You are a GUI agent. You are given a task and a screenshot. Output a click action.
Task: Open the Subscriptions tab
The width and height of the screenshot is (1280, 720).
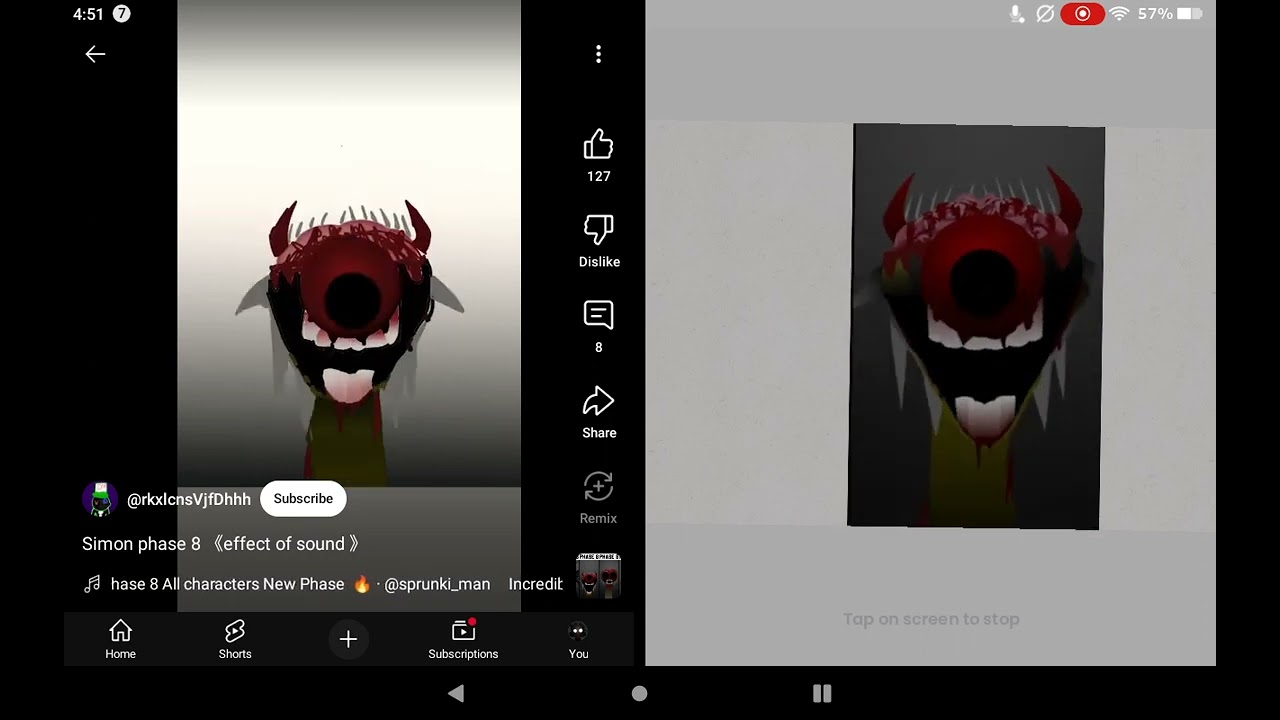coord(463,639)
